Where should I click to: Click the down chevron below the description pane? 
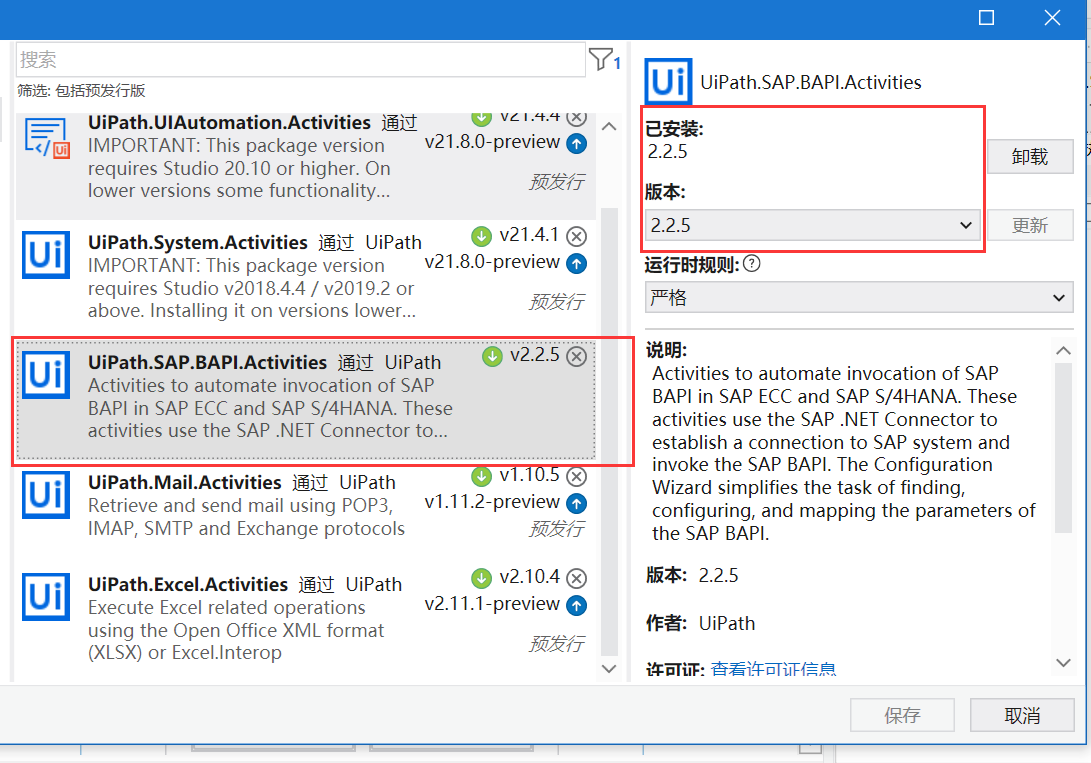click(x=1063, y=662)
